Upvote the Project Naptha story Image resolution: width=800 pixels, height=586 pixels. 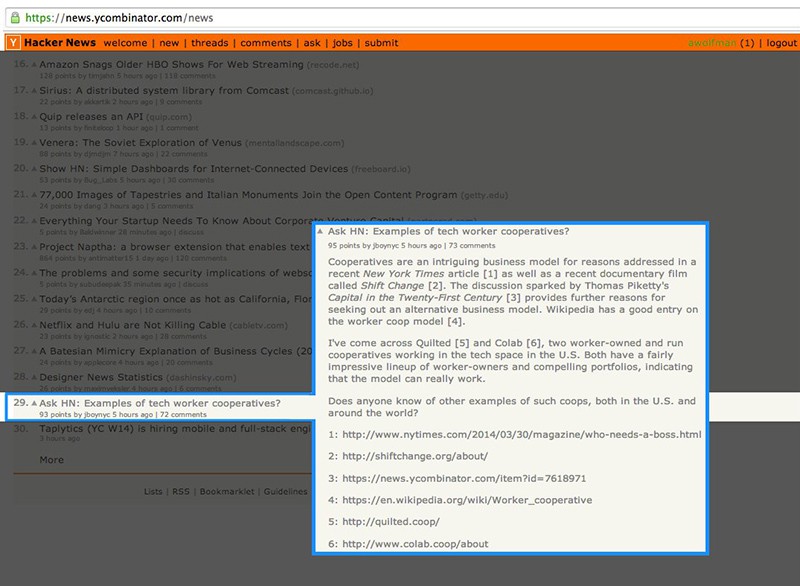[34, 247]
